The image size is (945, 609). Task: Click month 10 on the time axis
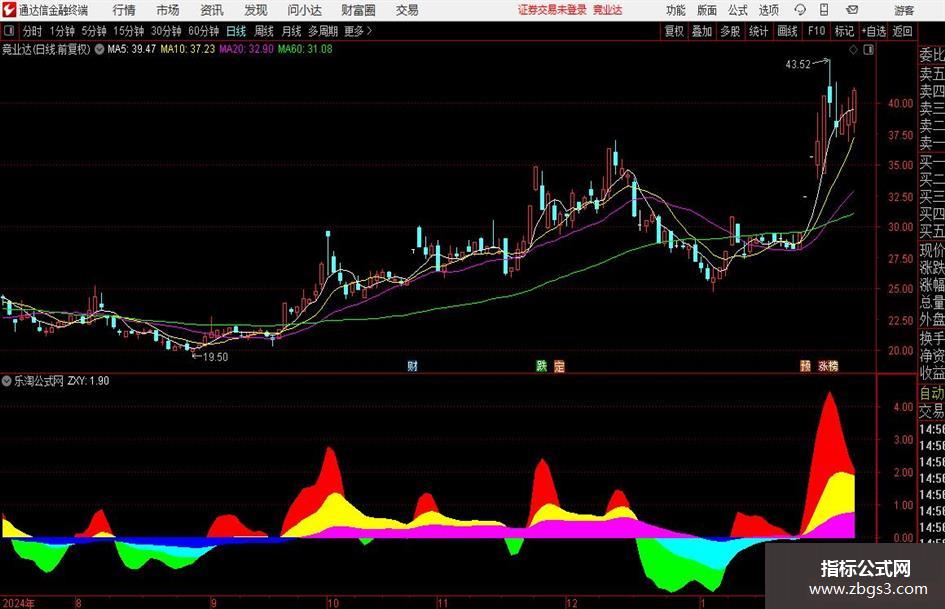click(x=333, y=602)
